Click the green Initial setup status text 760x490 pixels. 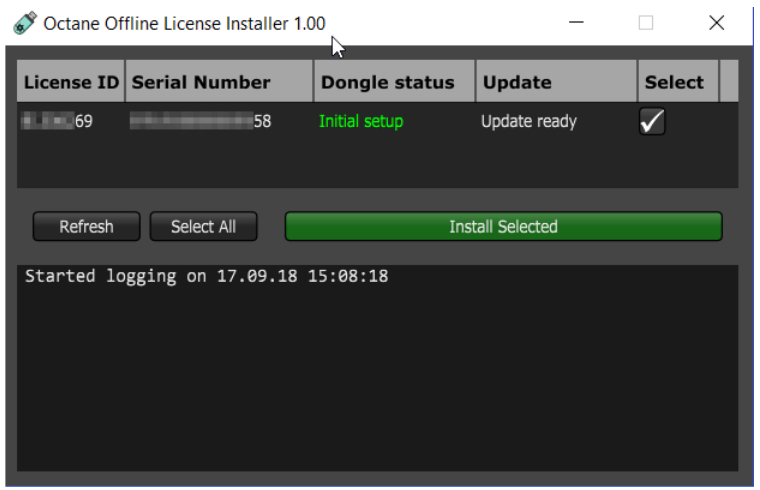pos(361,121)
